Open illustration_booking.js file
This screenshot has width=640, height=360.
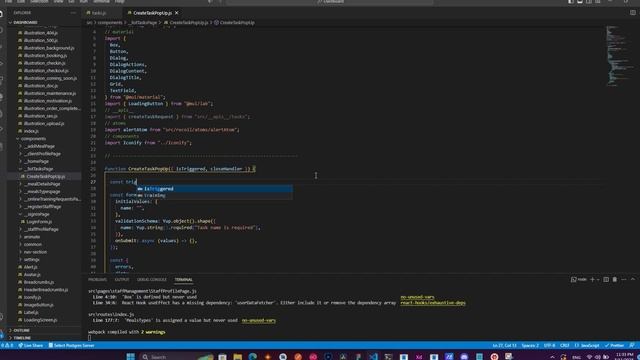pos(45,56)
